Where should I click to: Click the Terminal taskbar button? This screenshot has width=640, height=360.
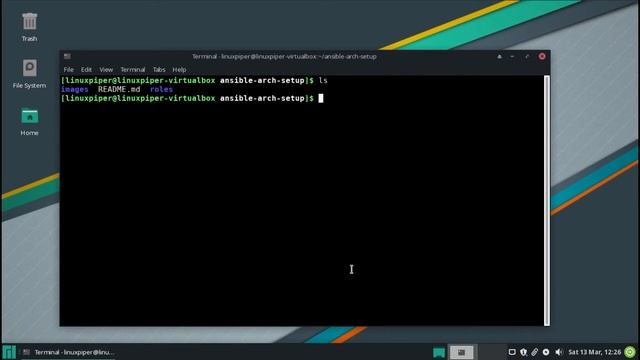(69, 352)
